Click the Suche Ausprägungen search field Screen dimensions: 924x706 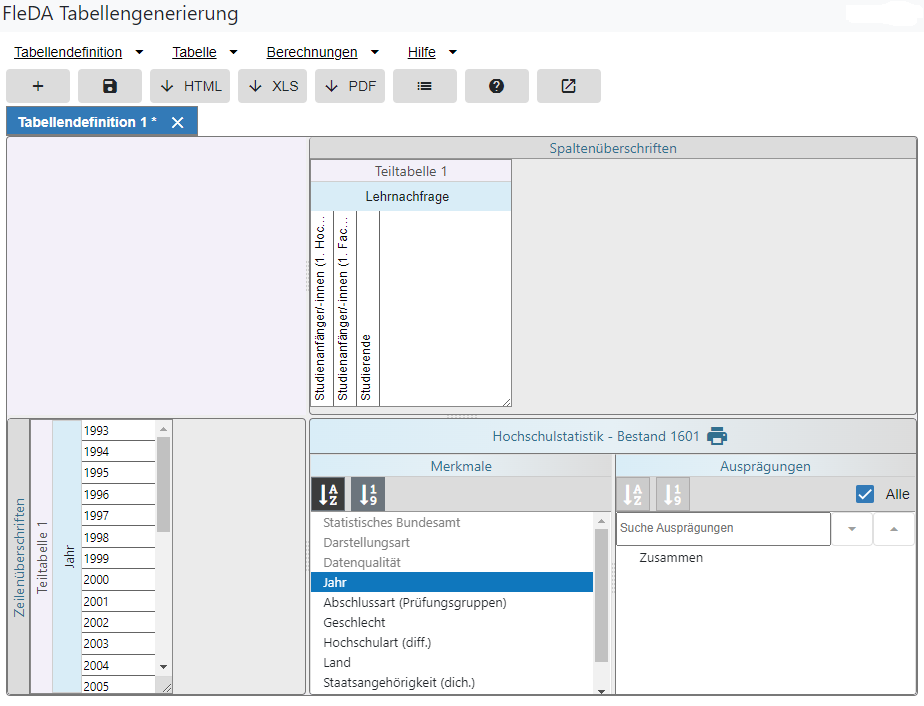[722, 528]
